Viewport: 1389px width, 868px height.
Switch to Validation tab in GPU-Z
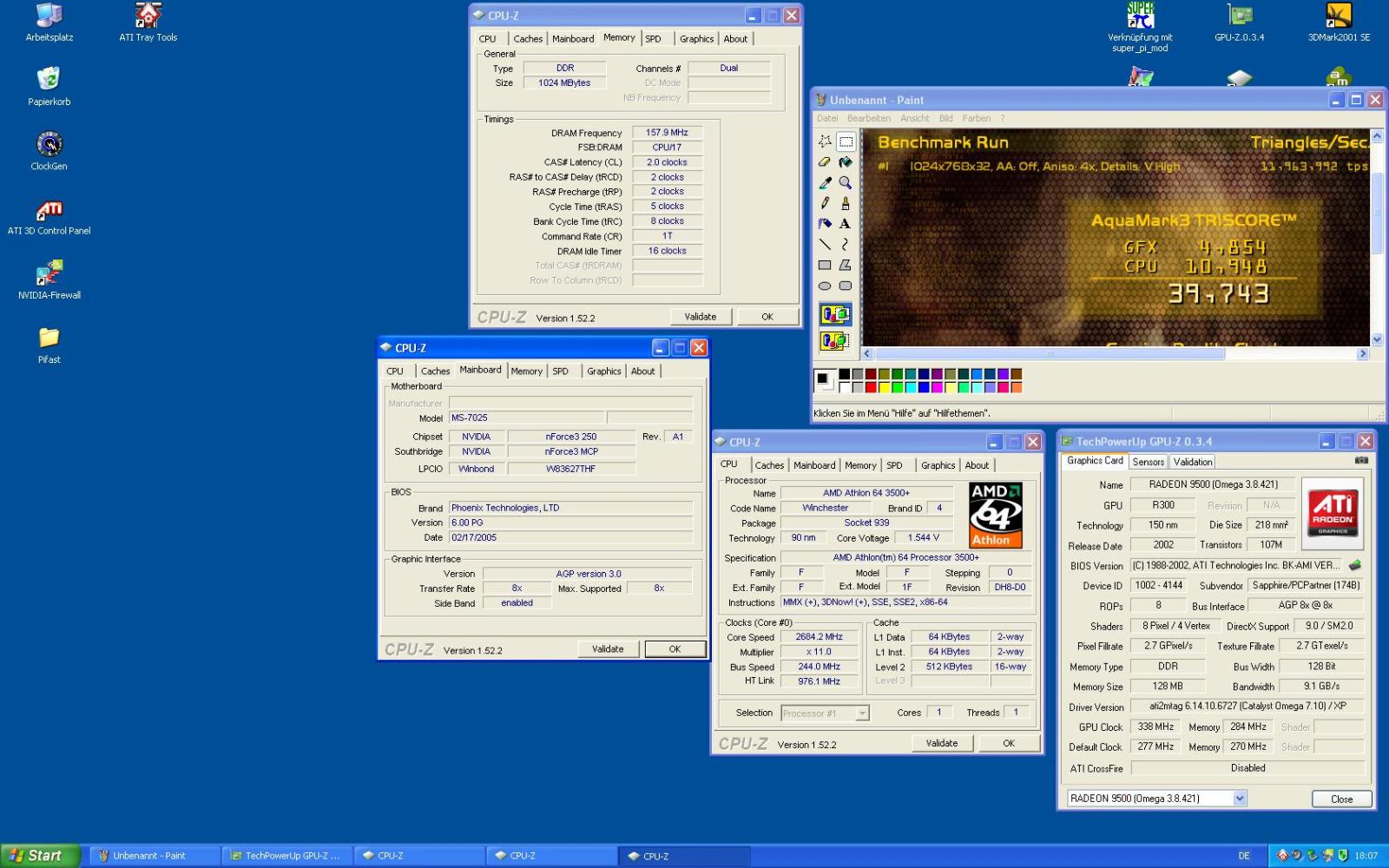(x=1193, y=462)
